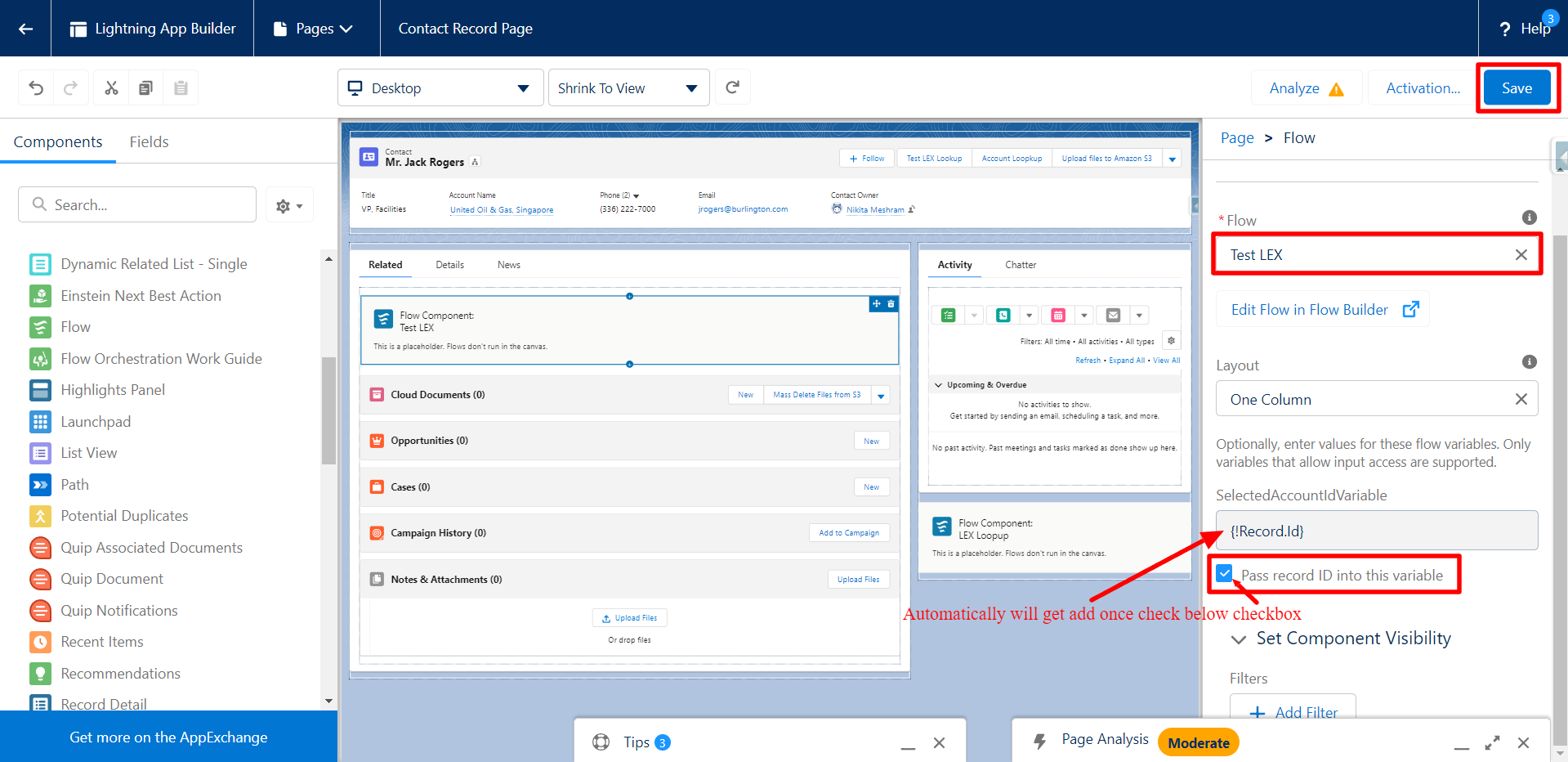The width and height of the screenshot is (1568, 762).
Task: Click the Follow button on contact
Action: [868, 159]
